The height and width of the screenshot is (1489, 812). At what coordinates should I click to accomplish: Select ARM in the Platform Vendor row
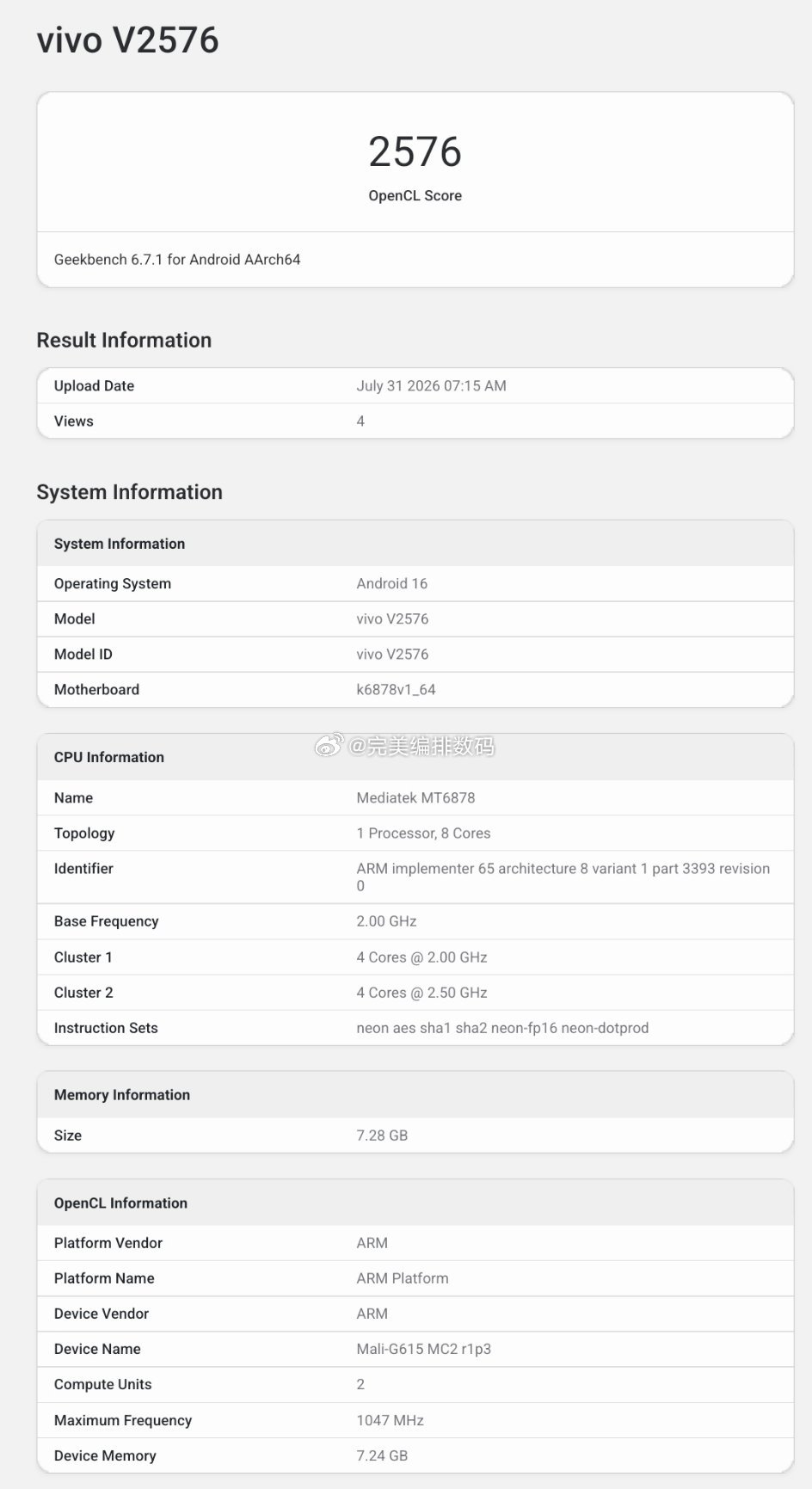[x=372, y=1243]
